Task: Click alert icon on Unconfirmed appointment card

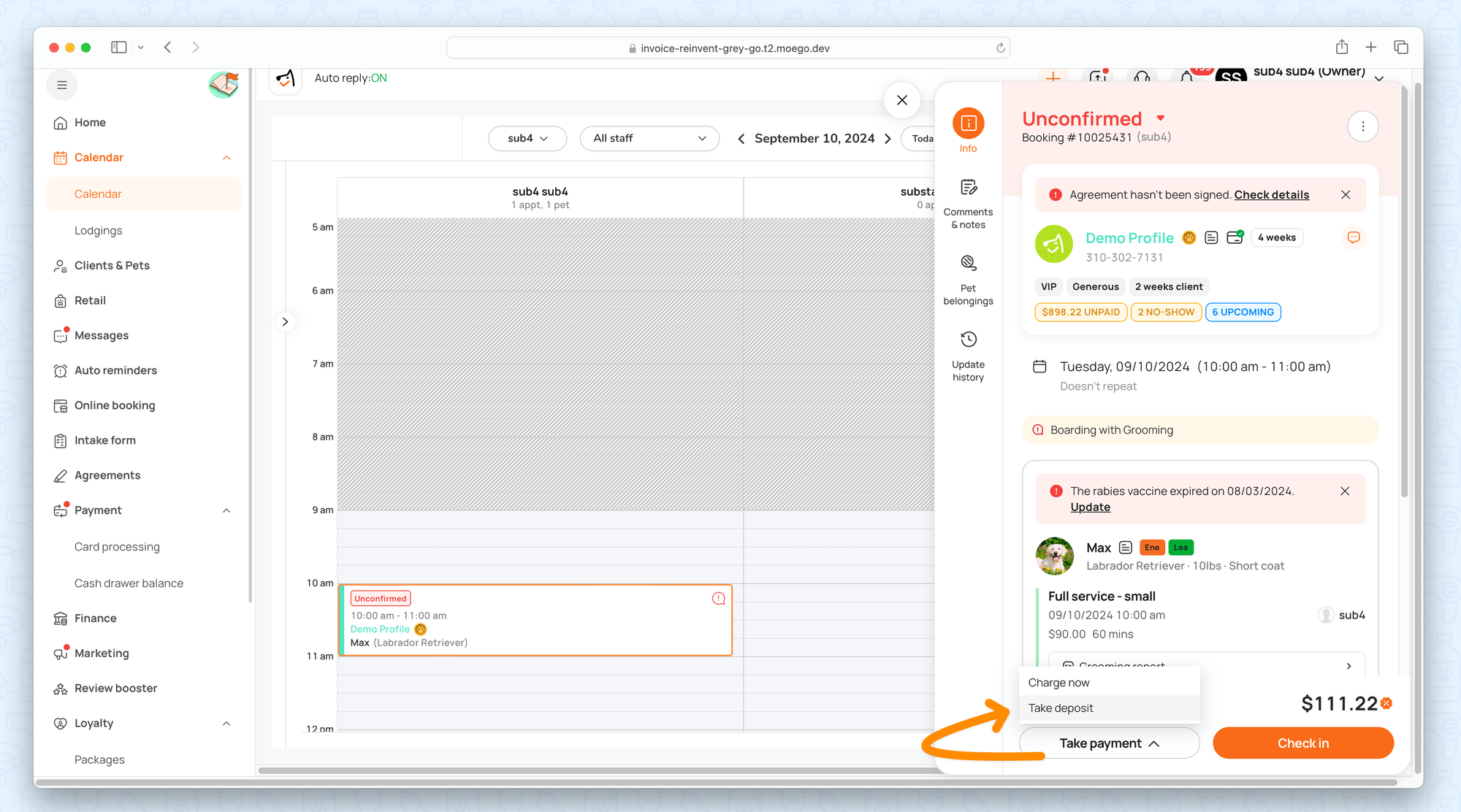Action: [718, 598]
